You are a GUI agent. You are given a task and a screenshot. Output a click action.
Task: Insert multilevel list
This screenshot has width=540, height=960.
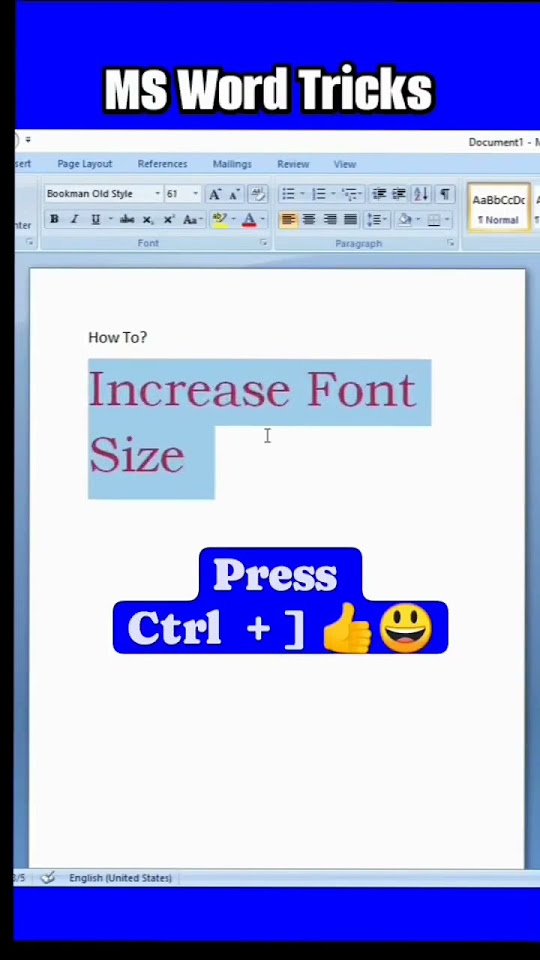click(x=351, y=194)
